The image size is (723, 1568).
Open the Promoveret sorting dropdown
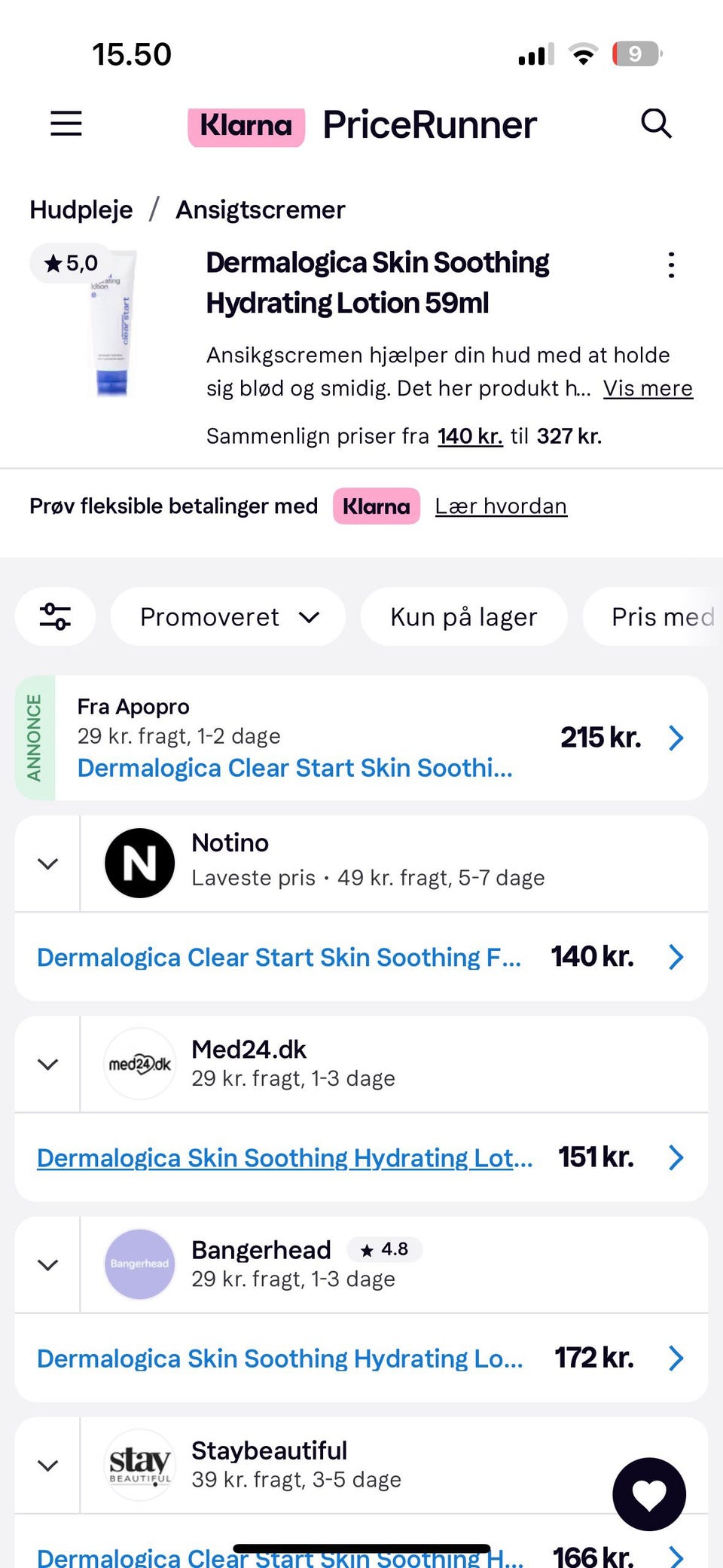coord(228,617)
